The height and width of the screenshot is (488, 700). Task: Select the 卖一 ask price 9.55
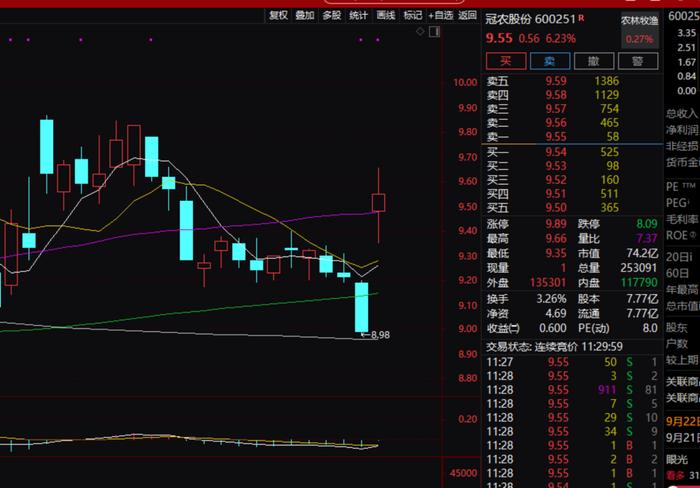pos(556,137)
